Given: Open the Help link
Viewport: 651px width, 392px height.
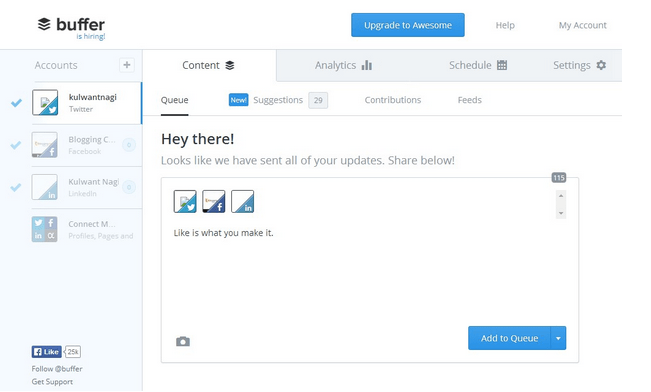Looking at the screenshot, I should click(505, 25).
